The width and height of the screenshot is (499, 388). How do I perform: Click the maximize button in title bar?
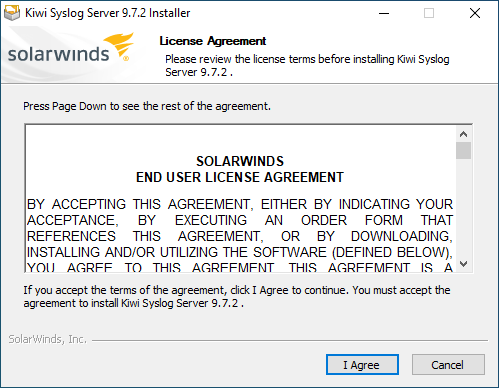click(429, 13)
